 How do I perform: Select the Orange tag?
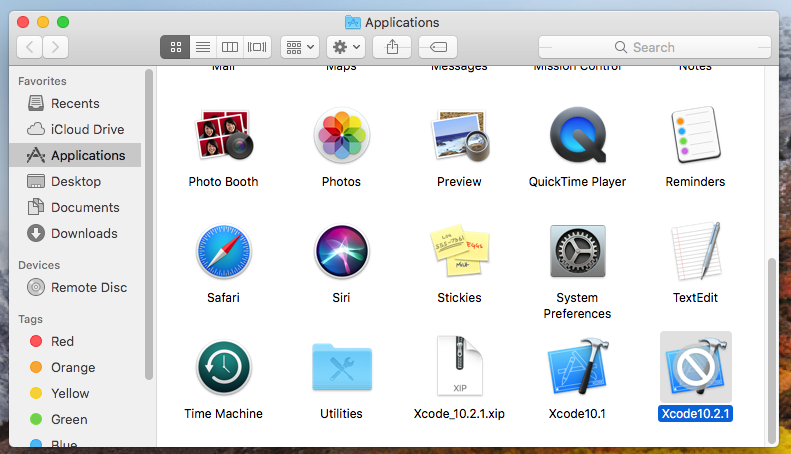point(75,367)
